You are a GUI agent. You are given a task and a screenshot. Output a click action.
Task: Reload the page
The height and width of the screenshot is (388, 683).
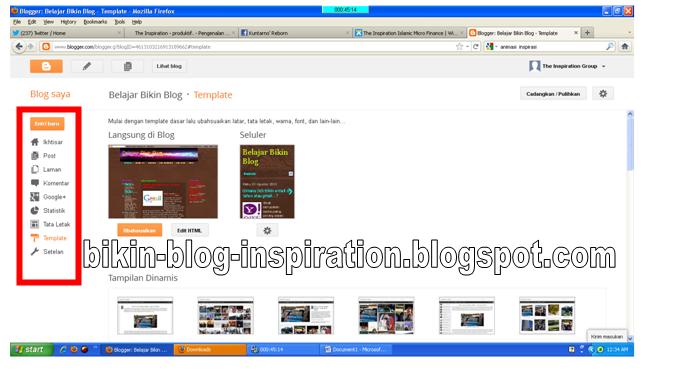tap(476, 47)
